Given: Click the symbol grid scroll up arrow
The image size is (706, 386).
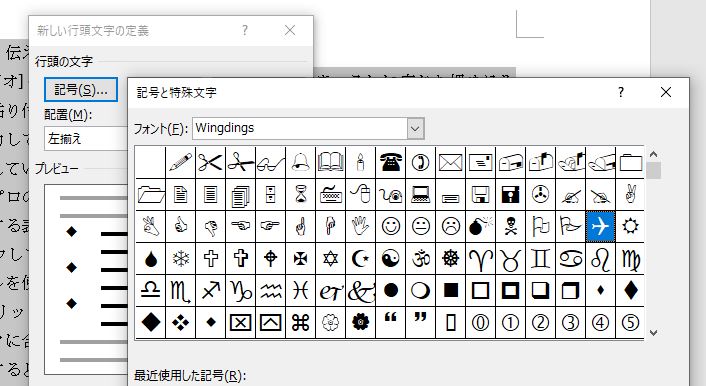Looking at the screenshot, I should click(x=654, y=154).
